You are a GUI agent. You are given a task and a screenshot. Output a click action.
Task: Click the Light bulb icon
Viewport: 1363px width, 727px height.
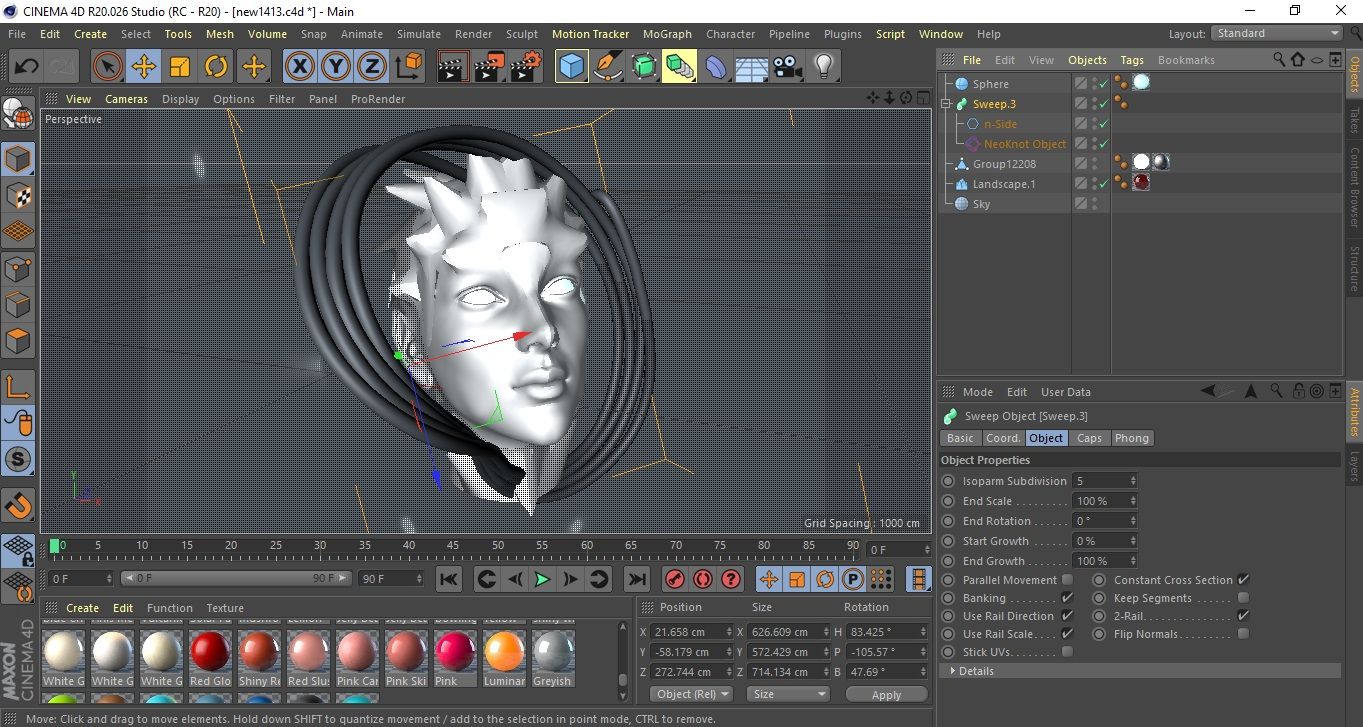click(x=823, y=67)
